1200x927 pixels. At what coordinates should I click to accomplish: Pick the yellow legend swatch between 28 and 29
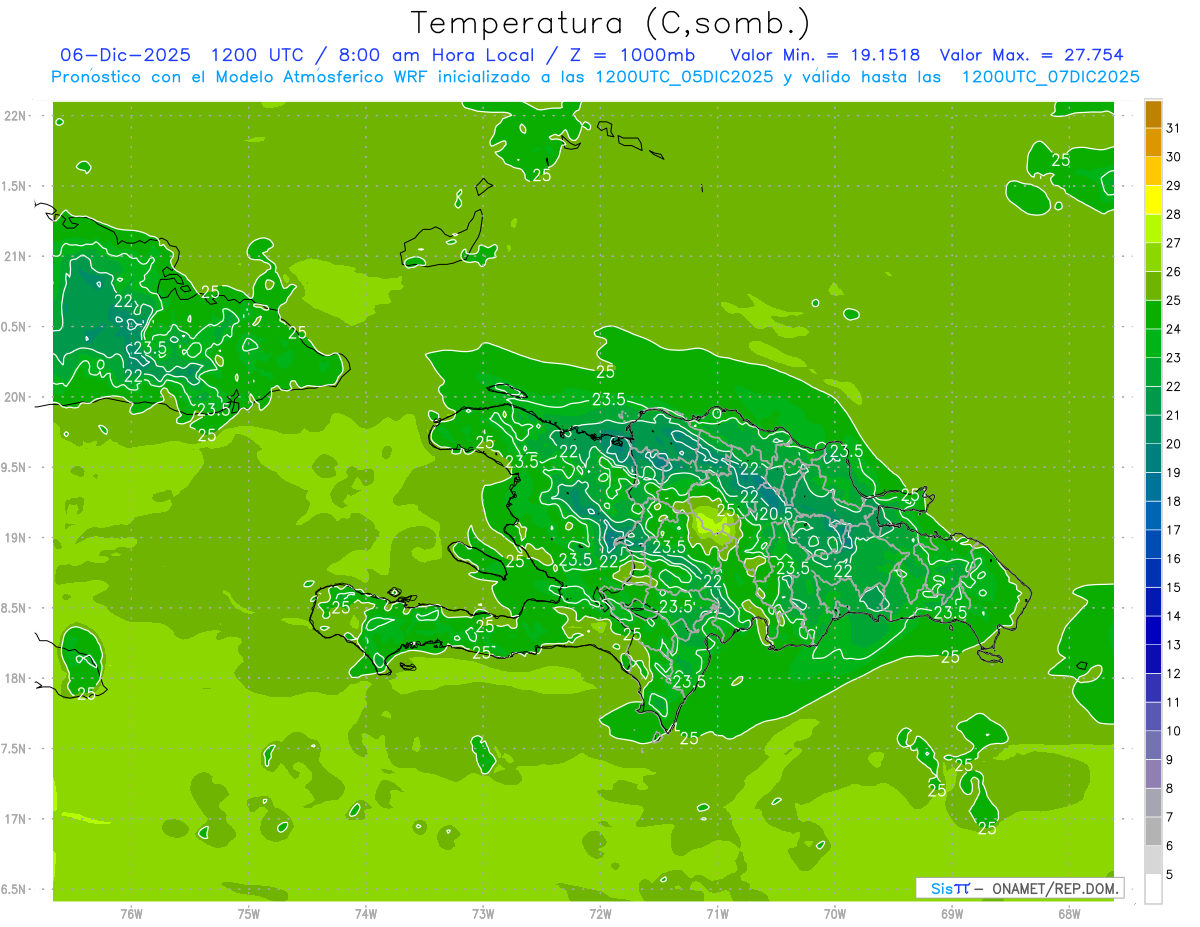[1153, 200]
